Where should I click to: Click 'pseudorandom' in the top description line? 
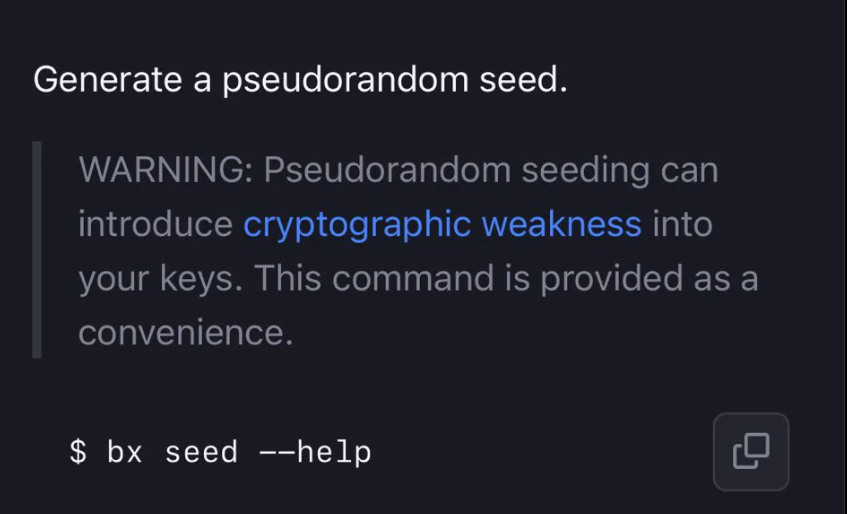pyautogui.click(x=337, y=79)
